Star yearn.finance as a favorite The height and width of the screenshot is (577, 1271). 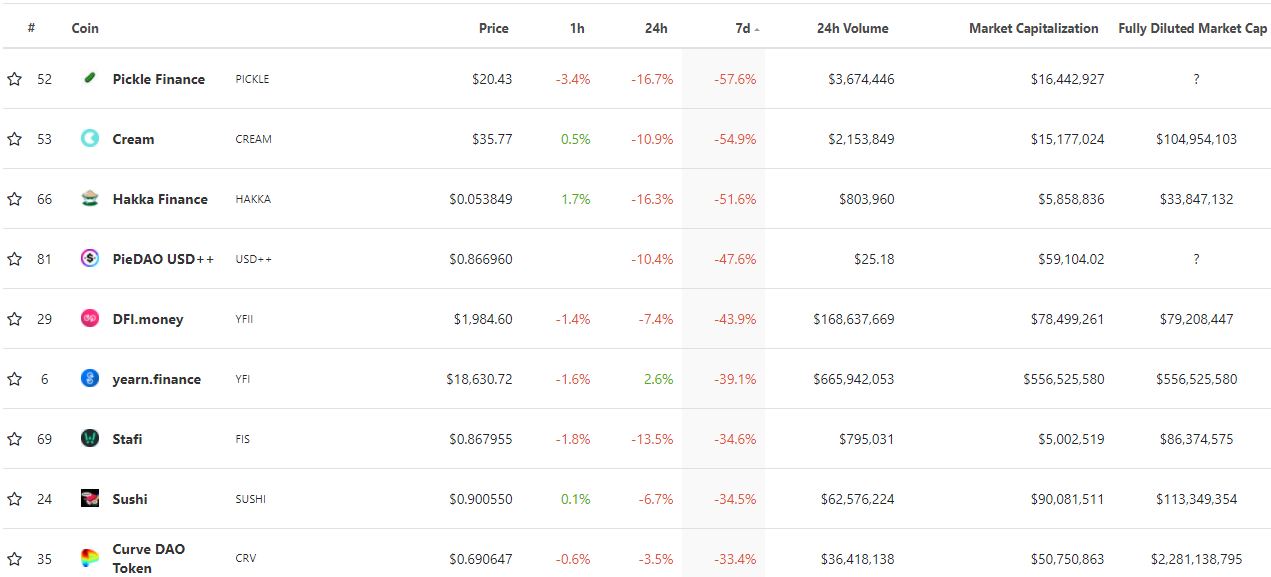coord(14,379)
